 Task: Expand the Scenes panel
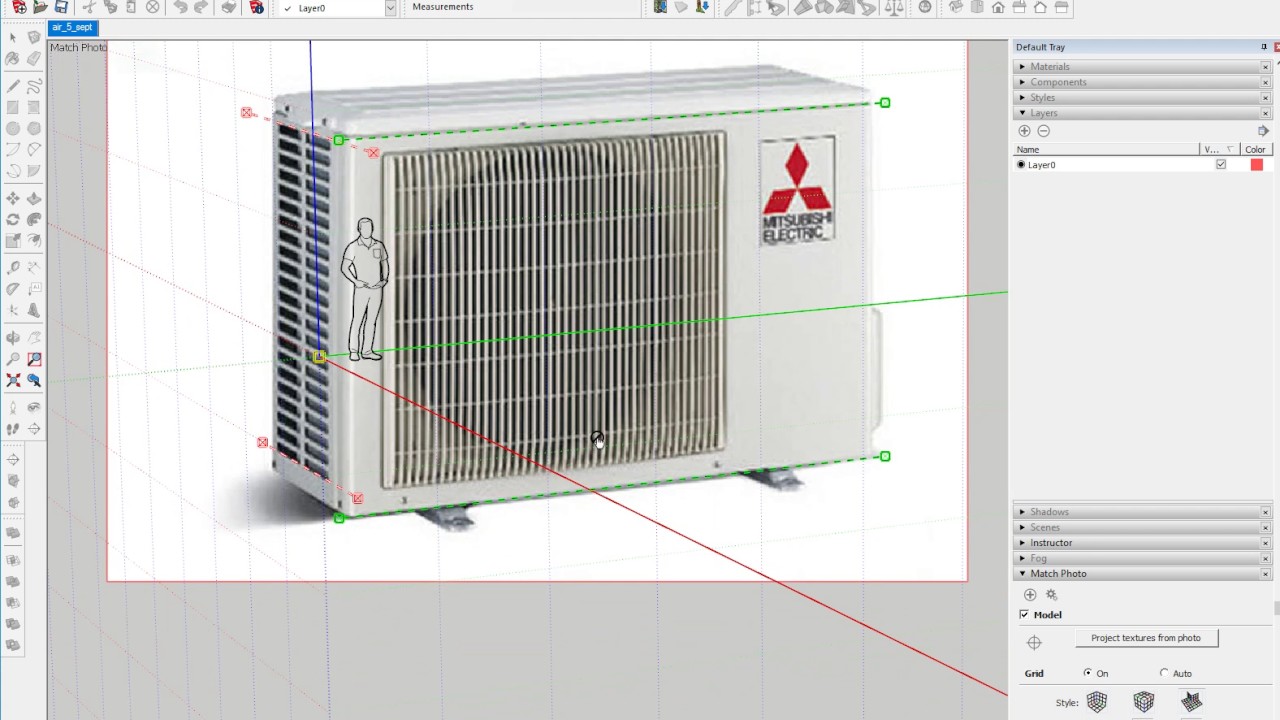[1141, 527]
